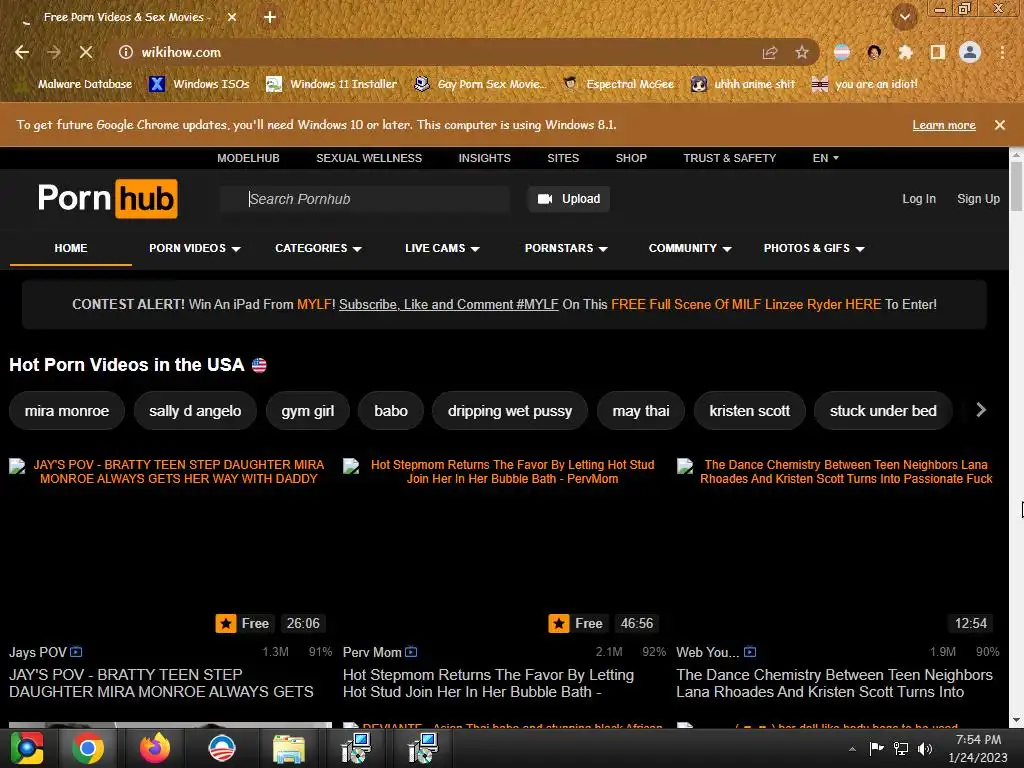Select the 'stuck under bed' tag chip
Screen dimensions: 1024x768
(883, 411)
